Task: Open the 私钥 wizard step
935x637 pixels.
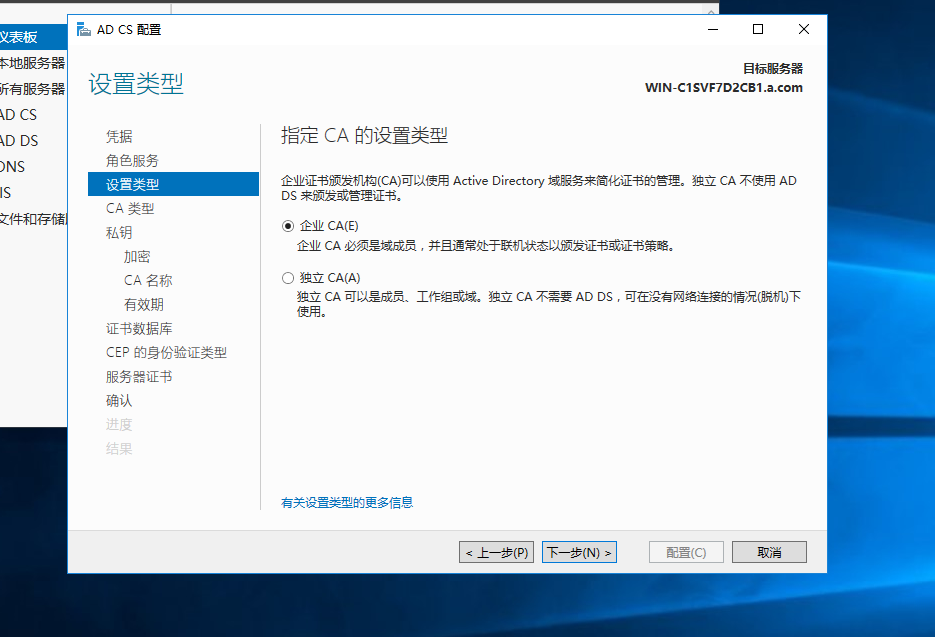Action: (x=119, y=233)
